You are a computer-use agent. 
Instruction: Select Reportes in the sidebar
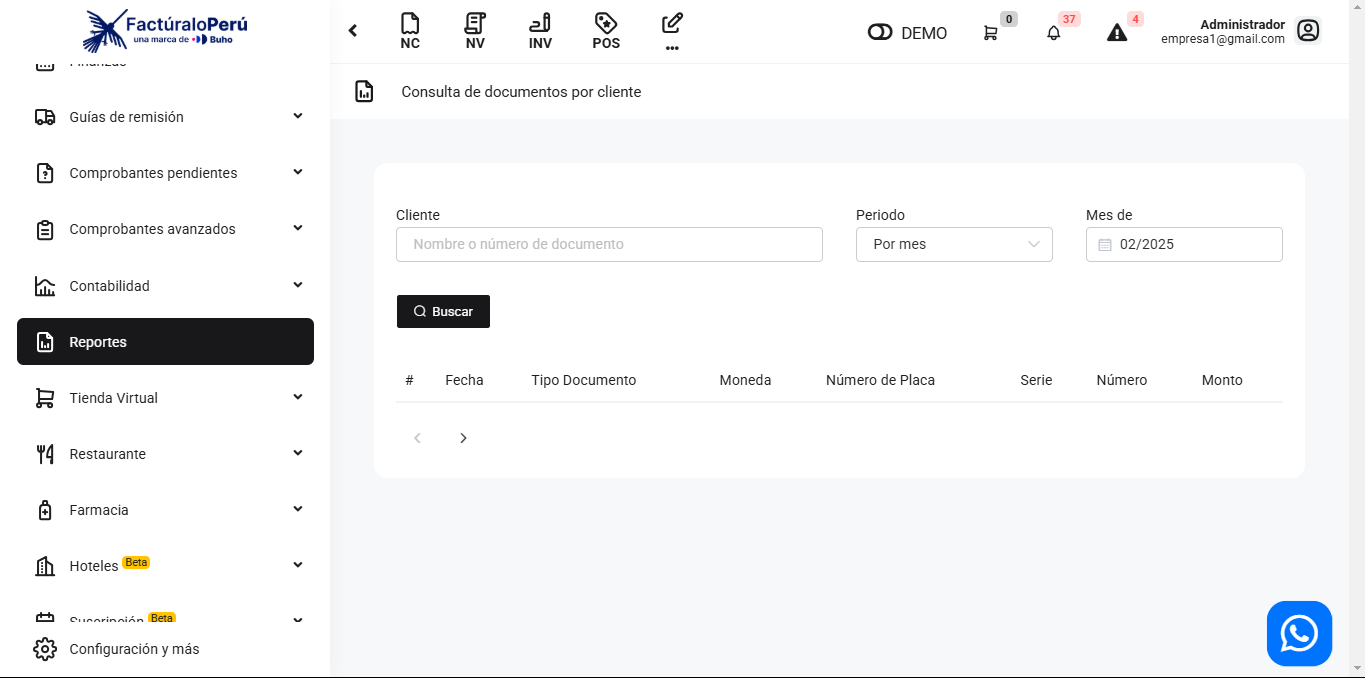pyautogui.click(x=165, y=342)
